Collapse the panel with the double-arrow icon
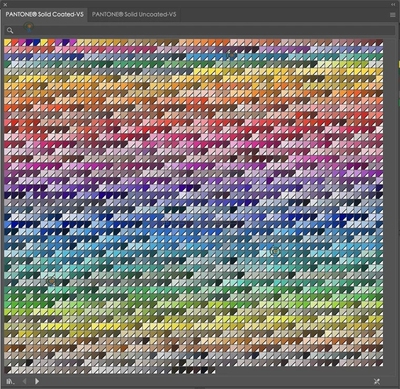The height and width of the screenshot is (389, 400). tap(393, 5)
